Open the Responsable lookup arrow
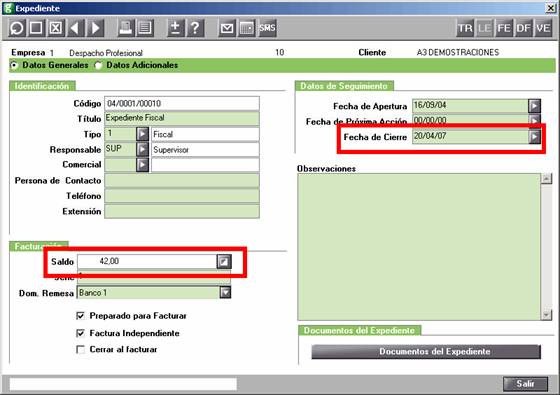 142,149
